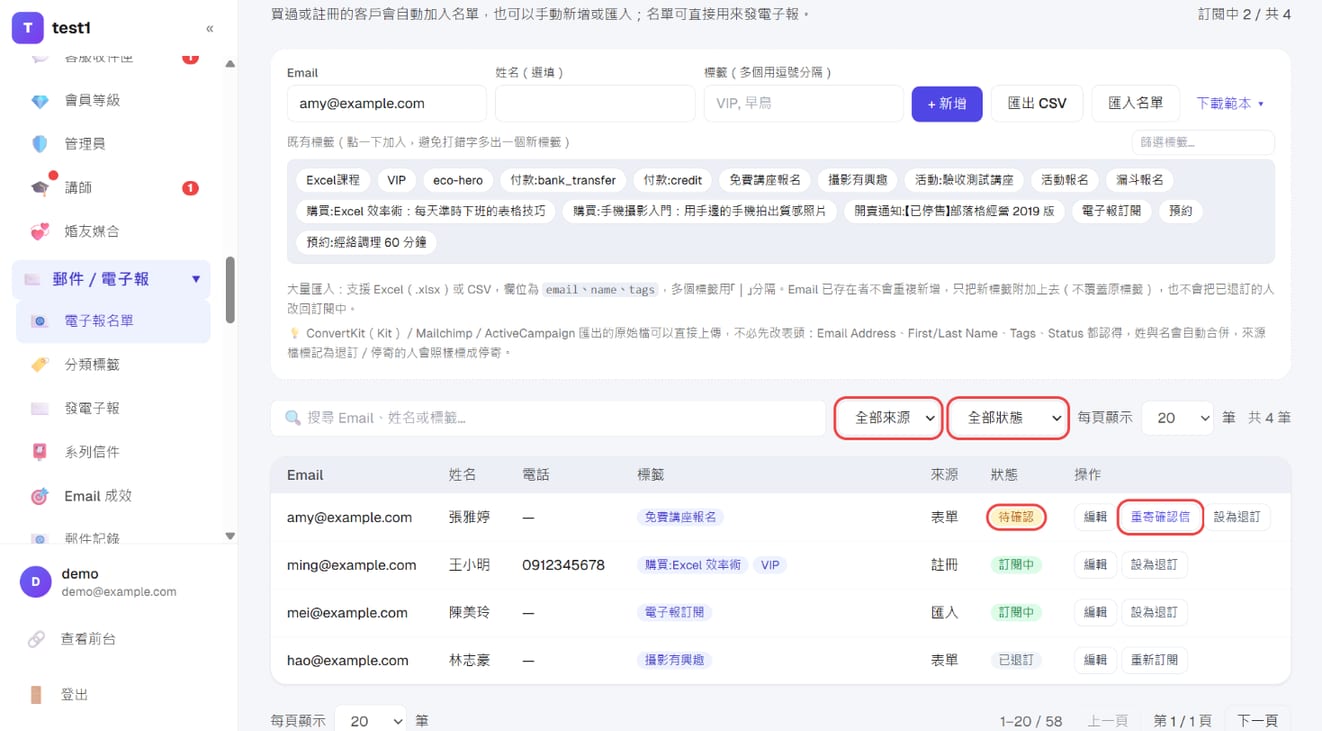The width and height of the screenshot is (1322, 731).
Task: Go to 分類標籤 in the sidebar
Action: click(x=113, y=365)
